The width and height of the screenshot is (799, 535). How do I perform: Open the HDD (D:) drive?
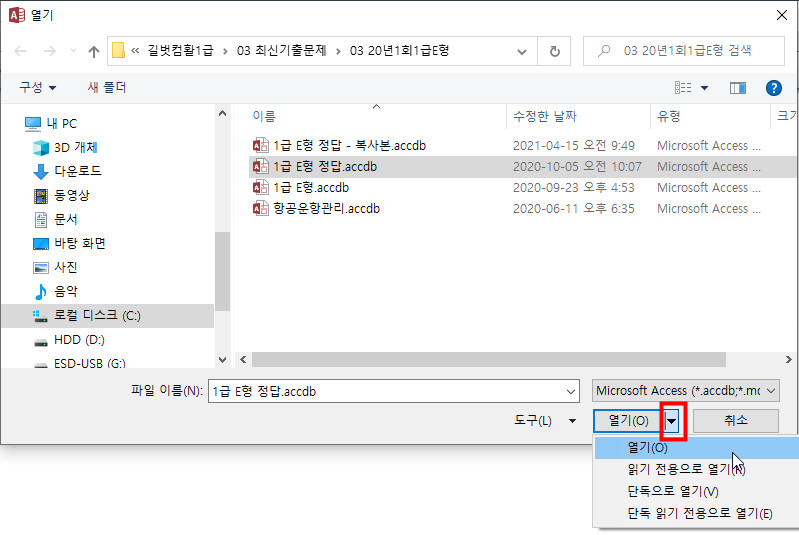pos(79,340)
